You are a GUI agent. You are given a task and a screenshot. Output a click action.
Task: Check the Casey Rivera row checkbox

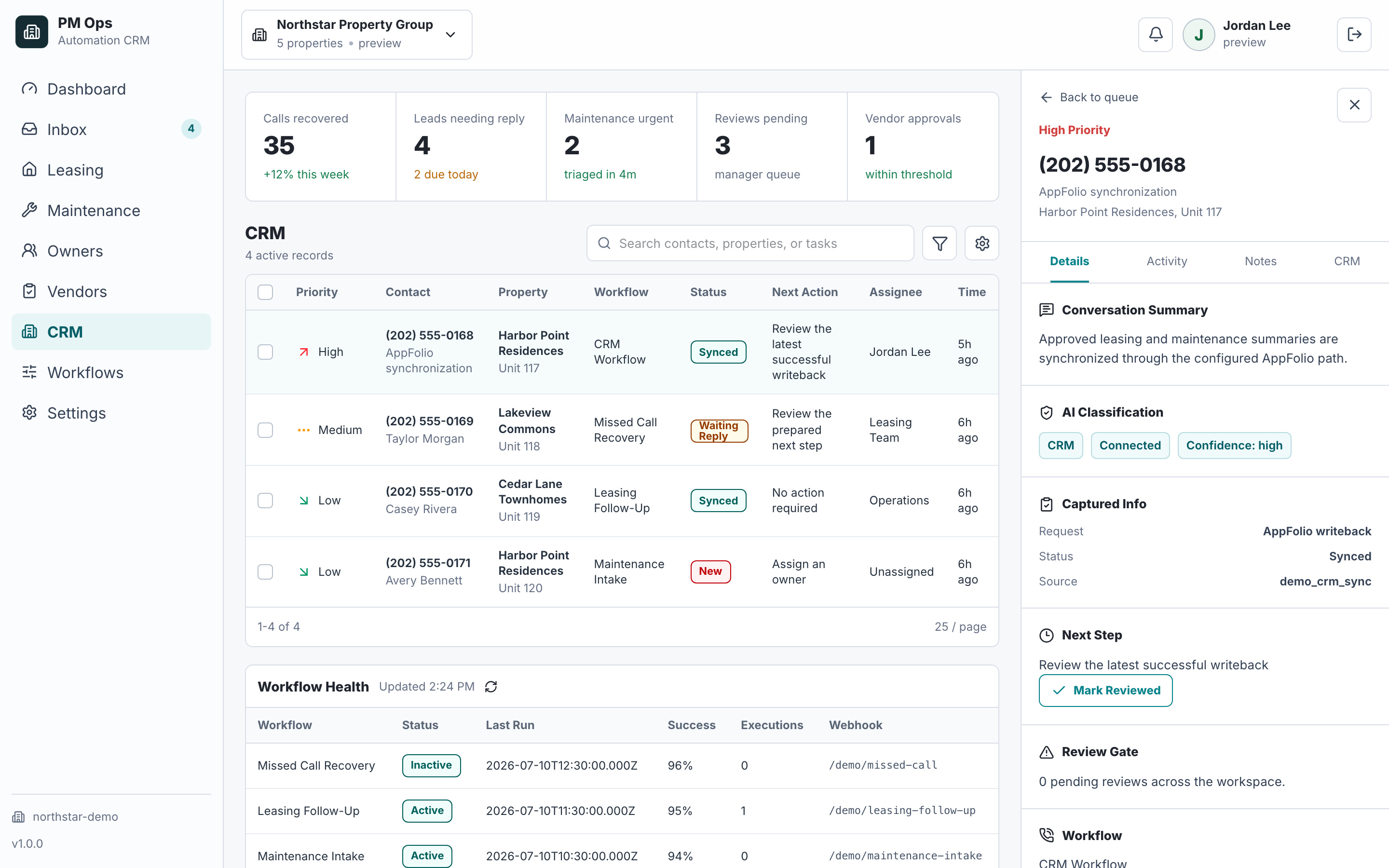coord(265,501)
